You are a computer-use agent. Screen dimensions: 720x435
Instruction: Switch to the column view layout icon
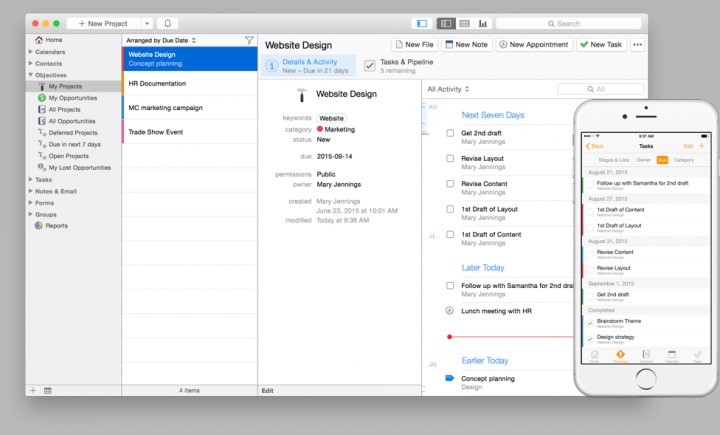[446, 23]
